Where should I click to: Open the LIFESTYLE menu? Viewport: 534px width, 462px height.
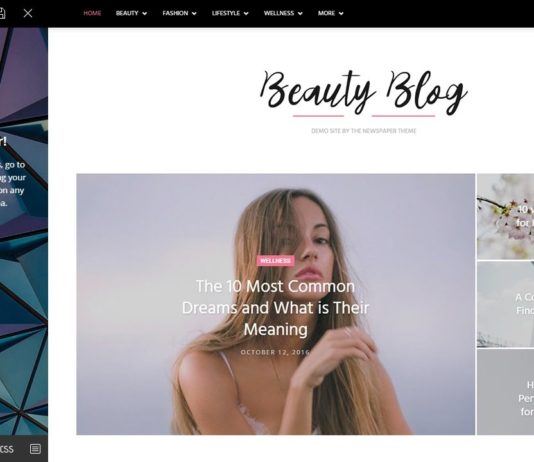226,13
